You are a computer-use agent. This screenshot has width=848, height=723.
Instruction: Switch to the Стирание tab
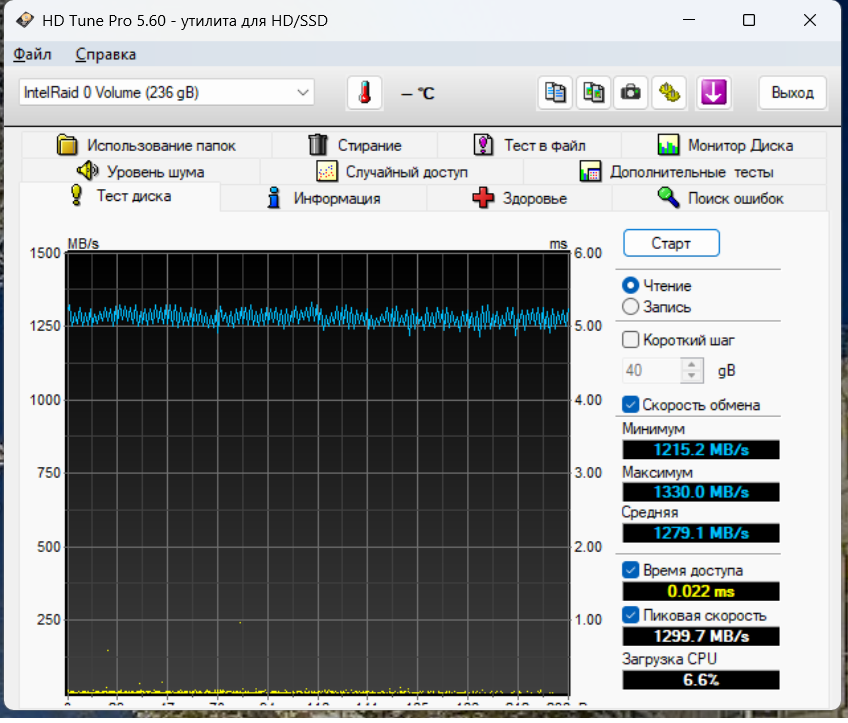(x=355, y=145)
